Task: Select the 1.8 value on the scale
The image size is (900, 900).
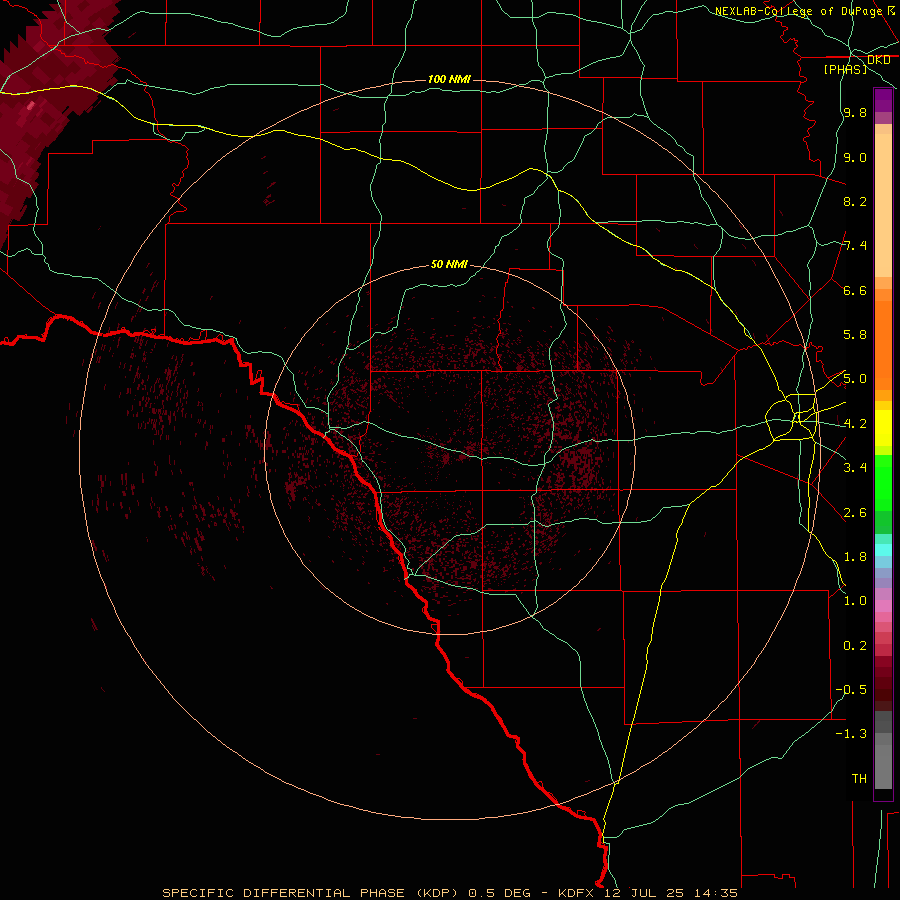Action: pyautogui.click(x=855, y=557)
